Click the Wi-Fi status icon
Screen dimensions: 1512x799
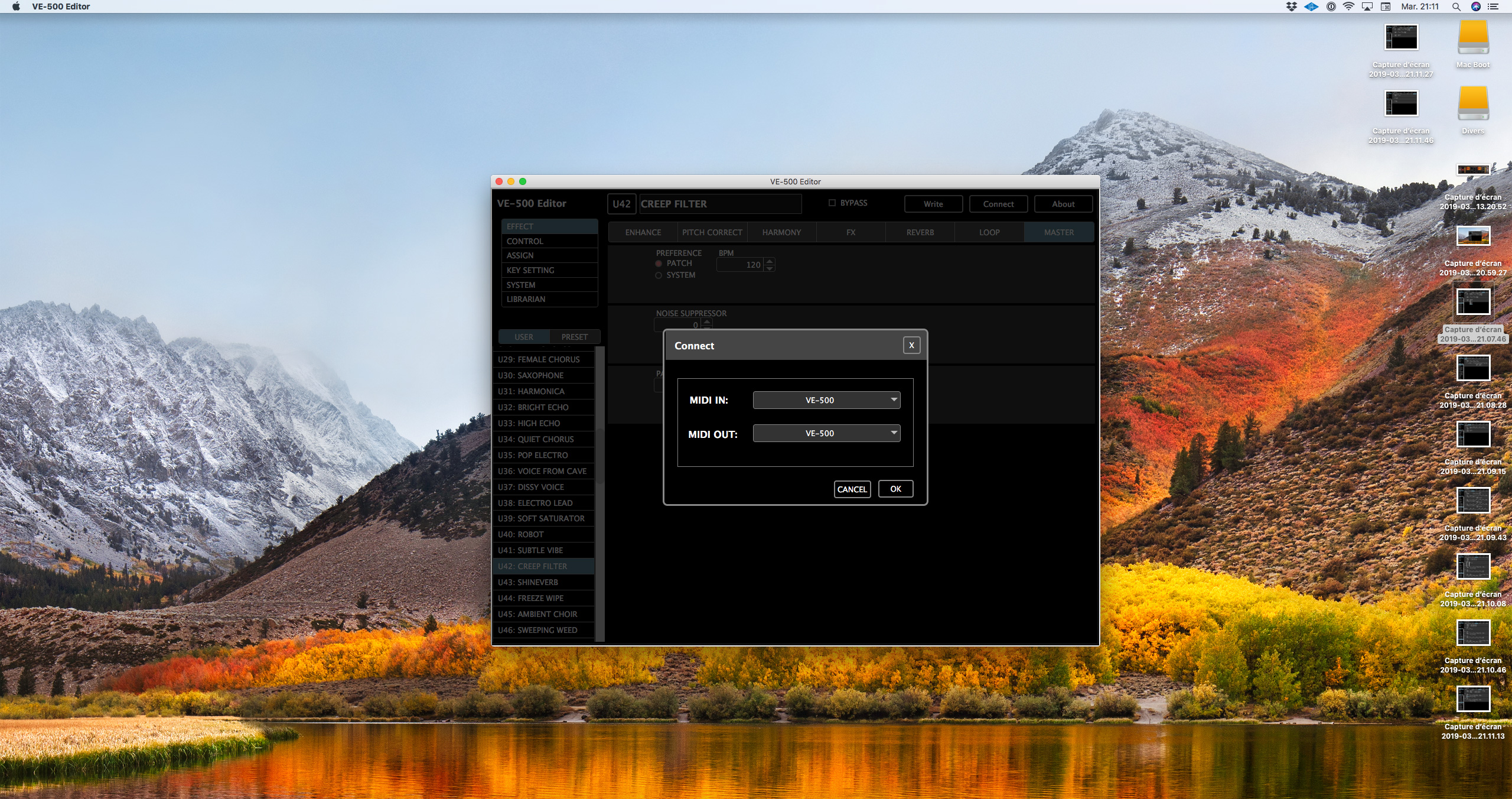tap(1349, 7)
